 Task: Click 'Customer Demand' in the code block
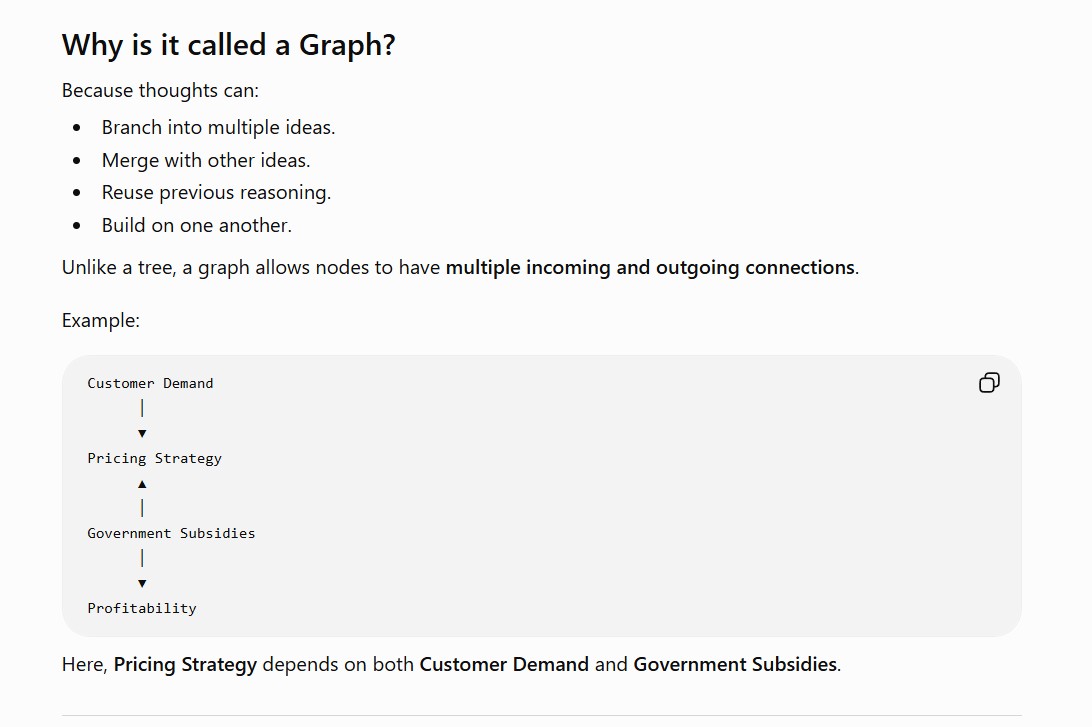150,383
